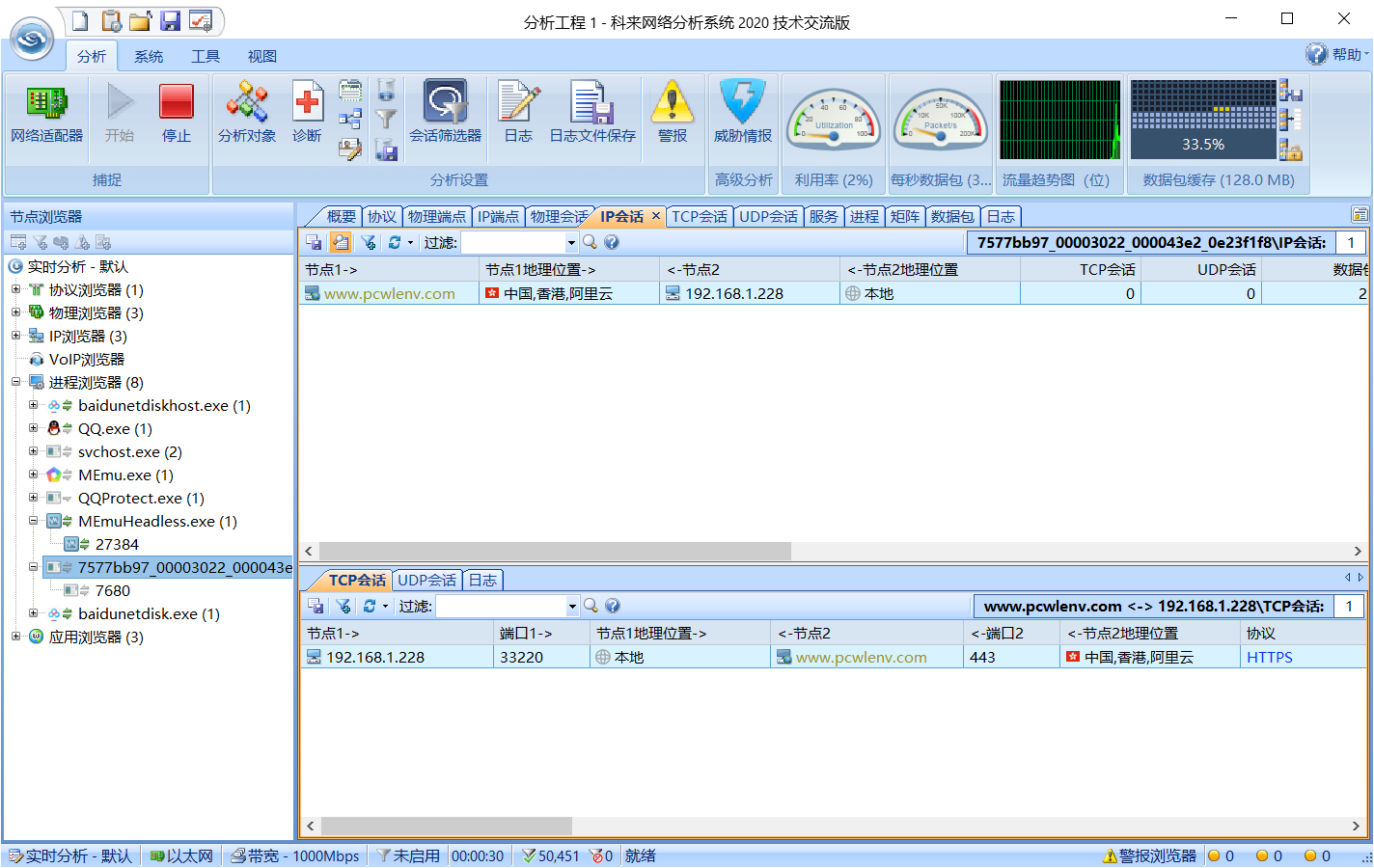Switch to the 视图 ribbon tab
The height and width of the screenshot is (868, 1374).
[x=262, y=57]
